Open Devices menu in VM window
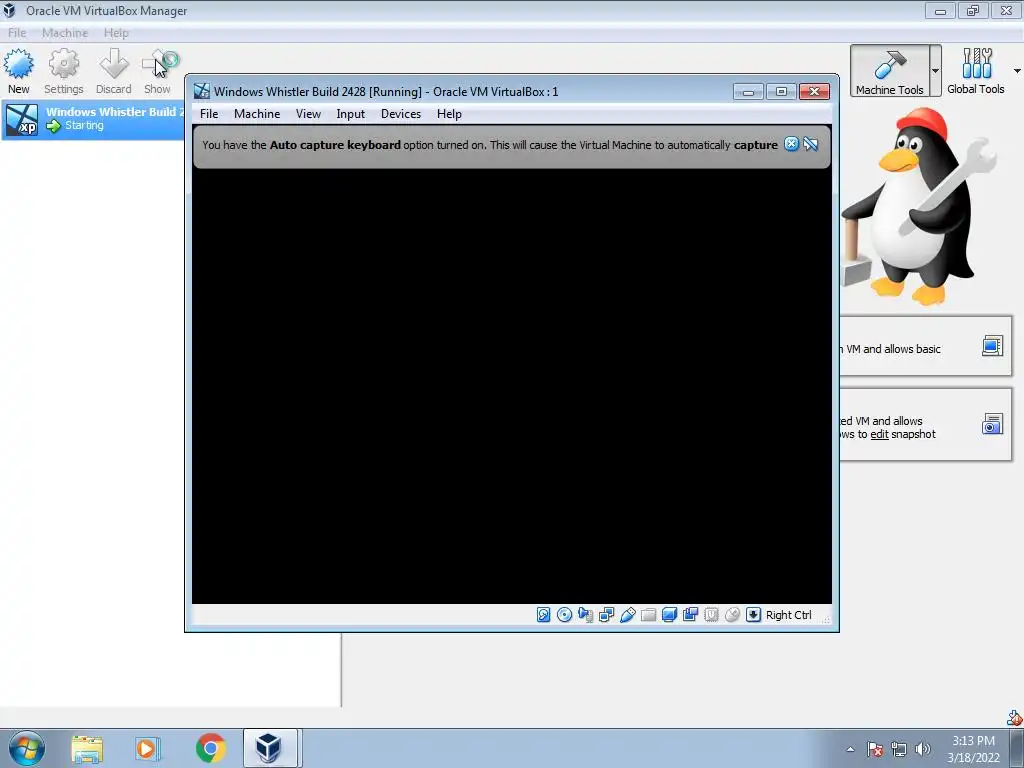Viewport: 1024px width, 768px height. point(401,114)
